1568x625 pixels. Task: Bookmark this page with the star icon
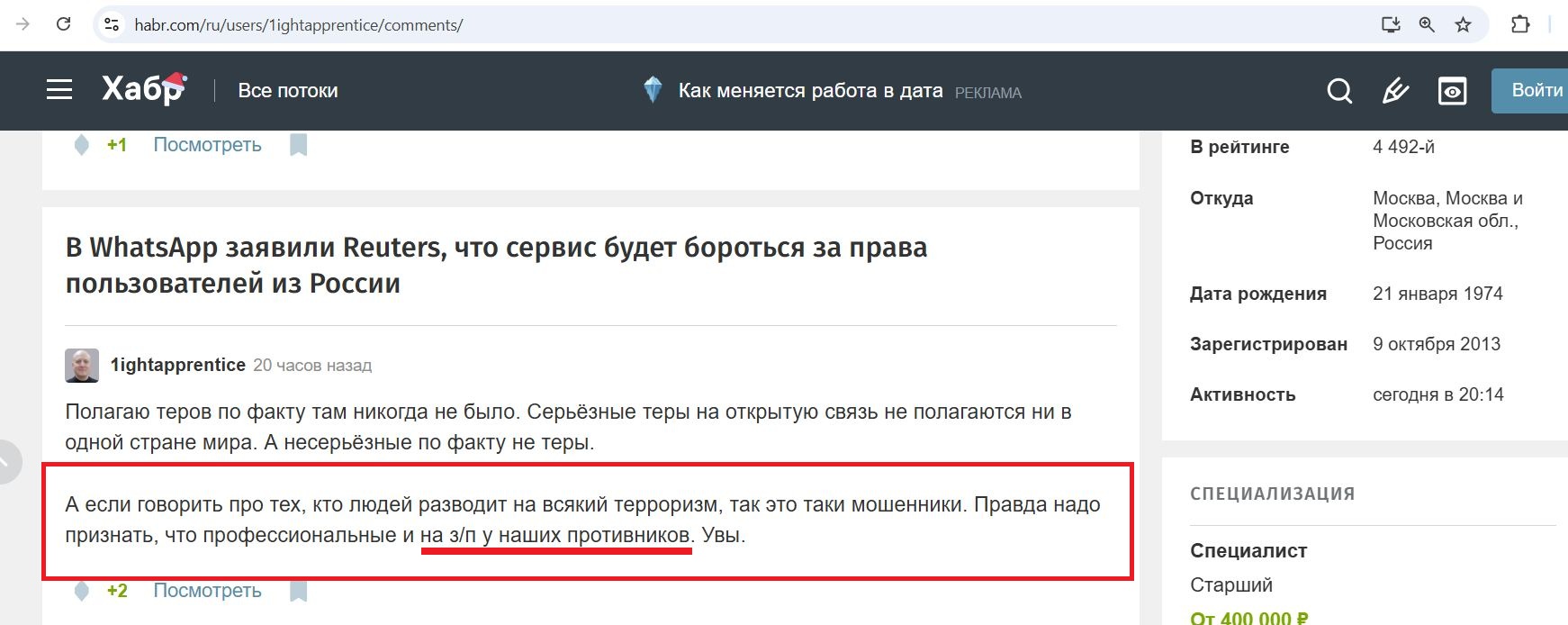click(1463, 24)
